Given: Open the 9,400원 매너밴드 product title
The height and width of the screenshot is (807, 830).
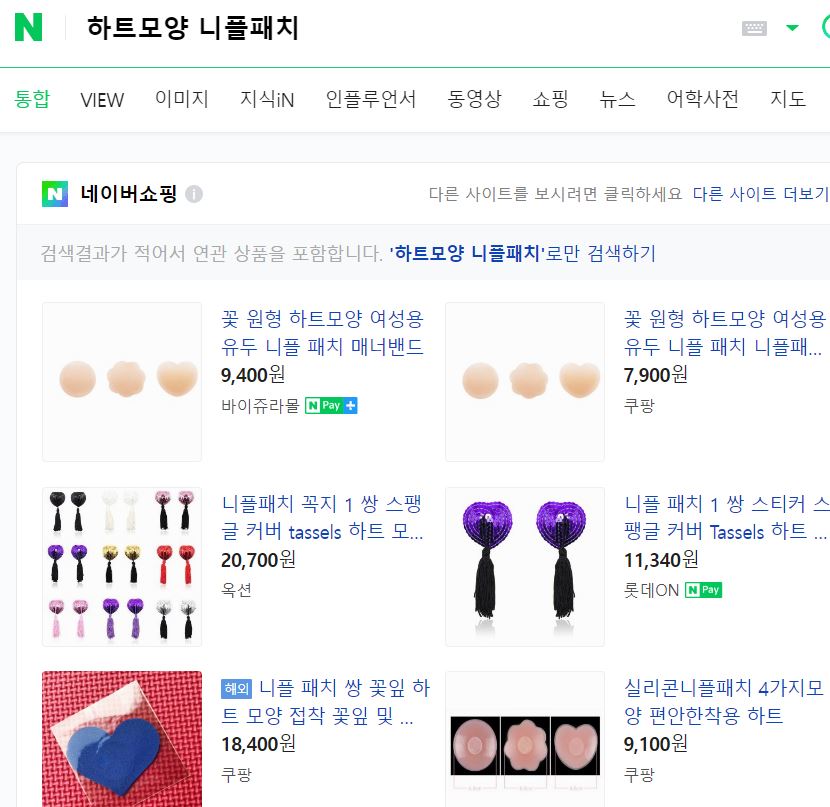Looking at the screenshot, I should pos(322,333).
